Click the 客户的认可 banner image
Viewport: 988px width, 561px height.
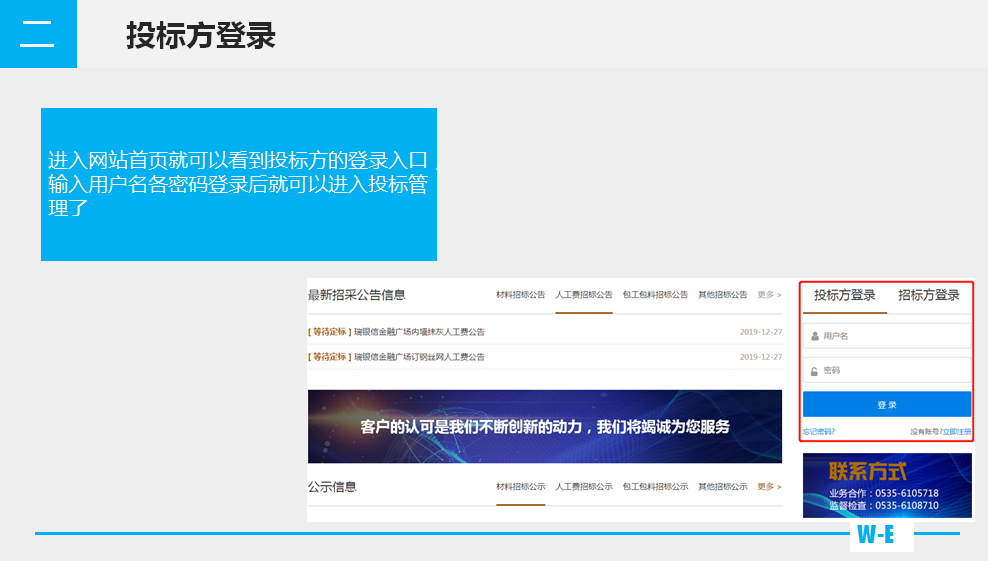click(x=544, y=427)
